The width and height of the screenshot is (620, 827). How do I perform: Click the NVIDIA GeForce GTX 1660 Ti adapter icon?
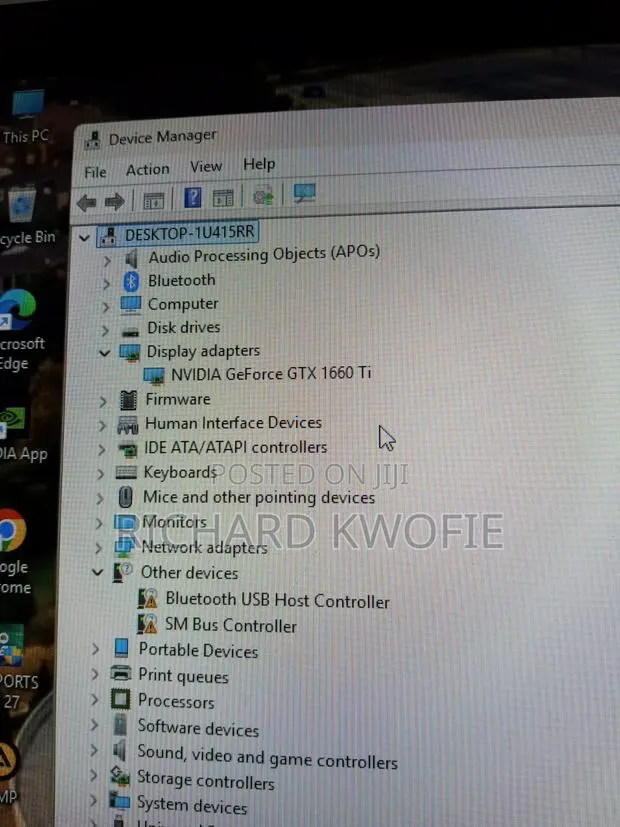[x=154, y=376]
